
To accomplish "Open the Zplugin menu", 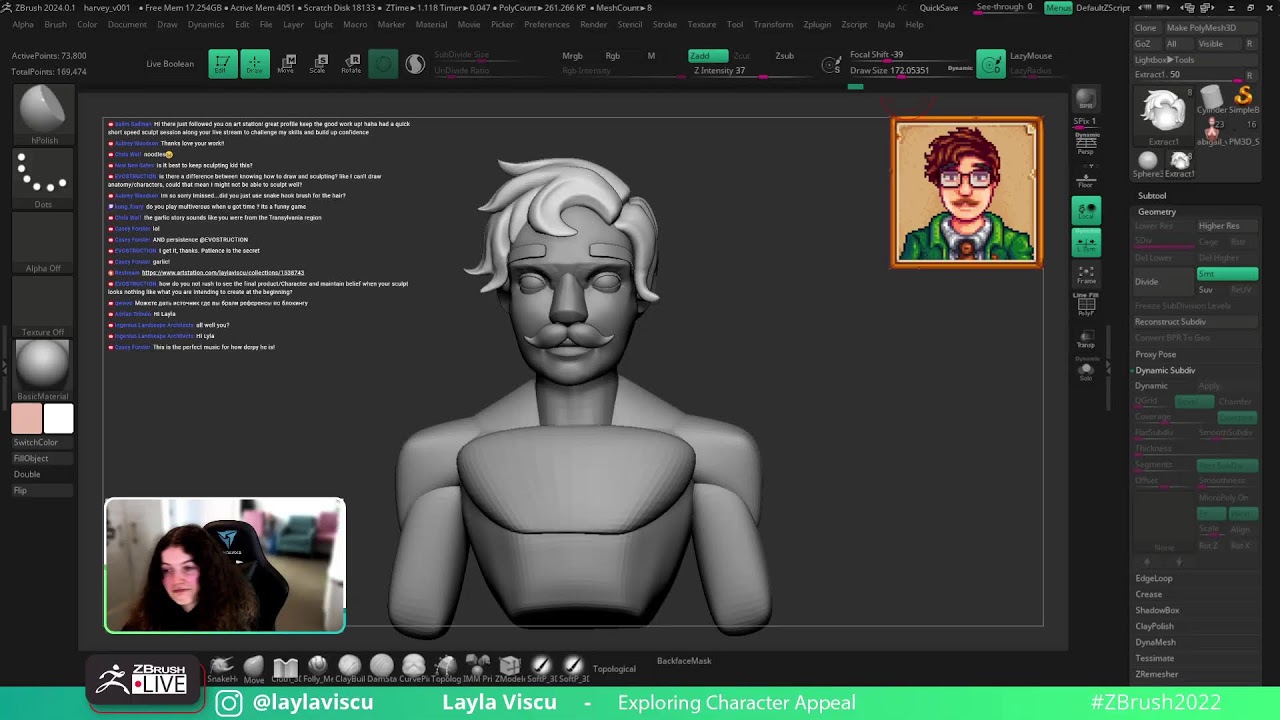I will coord(817,24).
